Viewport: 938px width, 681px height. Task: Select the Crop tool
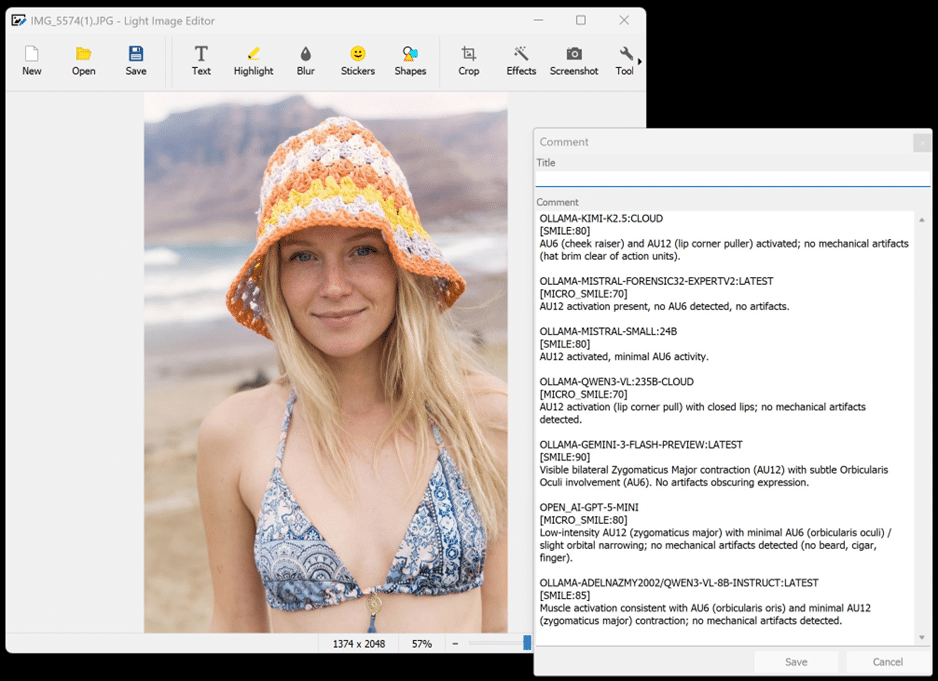[468, 60]
